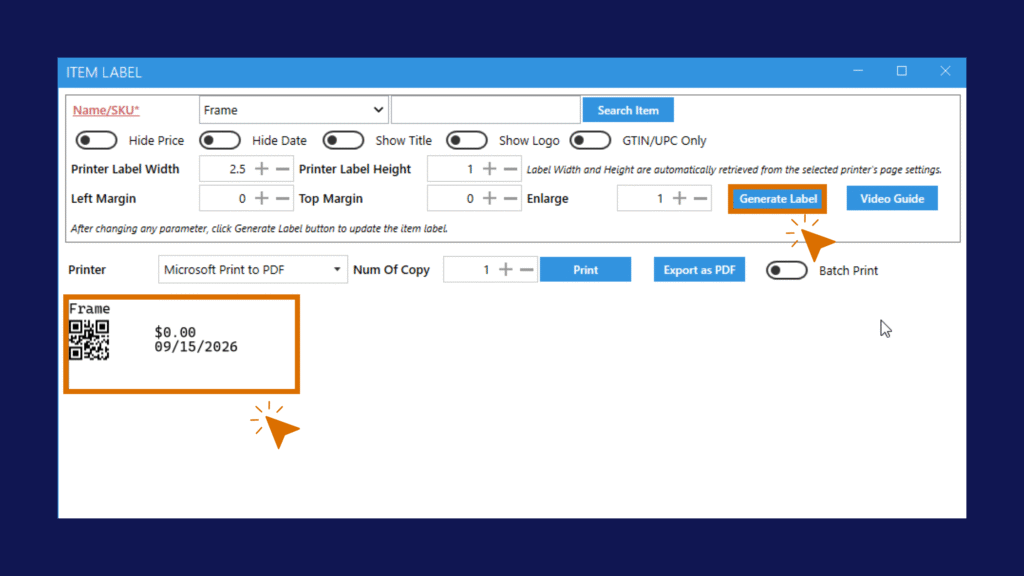The width and height of the screenshot is (1024, 576).
Task: Minimize the Item Label window
Action: pos(858,71)
